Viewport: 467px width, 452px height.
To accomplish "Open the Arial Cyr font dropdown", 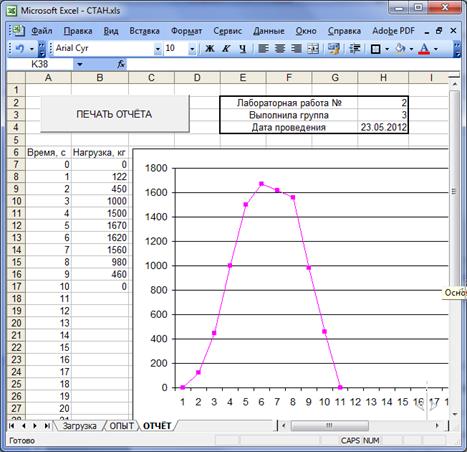I will [158, 49].
